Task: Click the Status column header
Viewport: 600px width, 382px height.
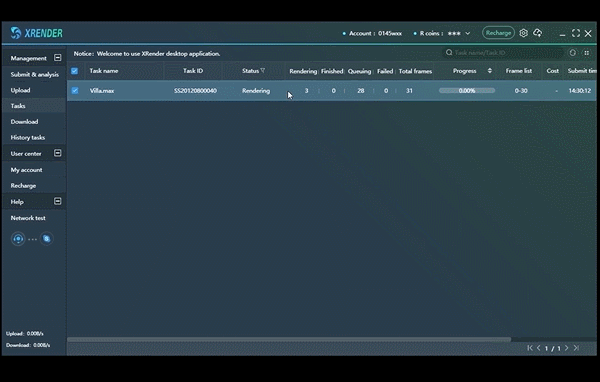Action: pyautogui.click(x=250, y=71)
